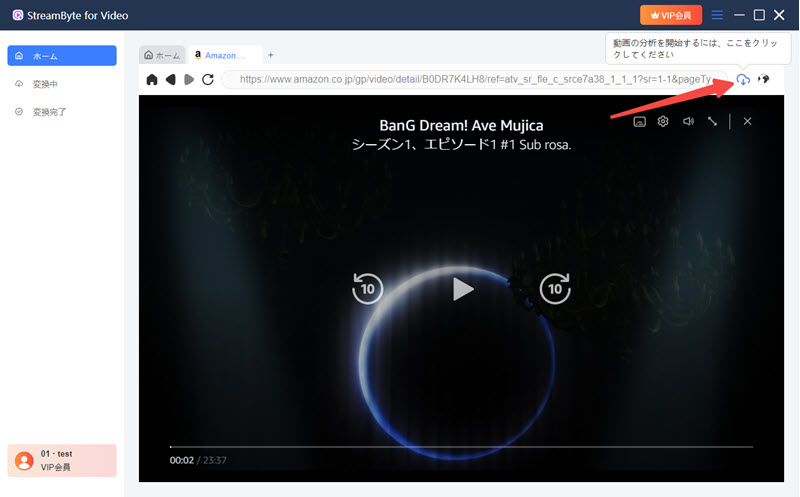Click the Amazon URL address field
The height and width of the screenshot is (497, 800).
pyautogui.click(x=474, y=80)
